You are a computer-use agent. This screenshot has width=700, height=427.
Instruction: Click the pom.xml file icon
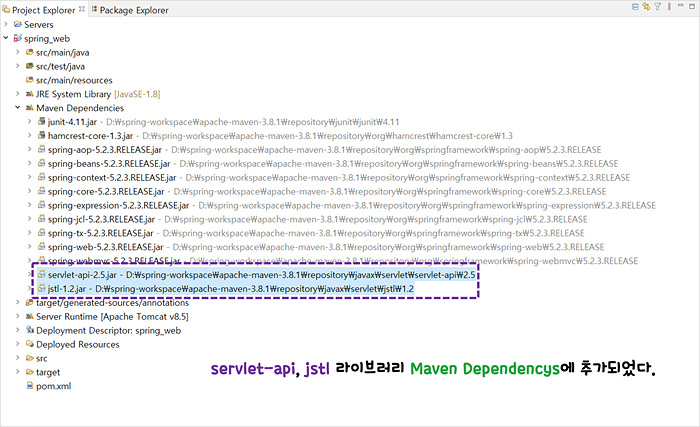29,385
